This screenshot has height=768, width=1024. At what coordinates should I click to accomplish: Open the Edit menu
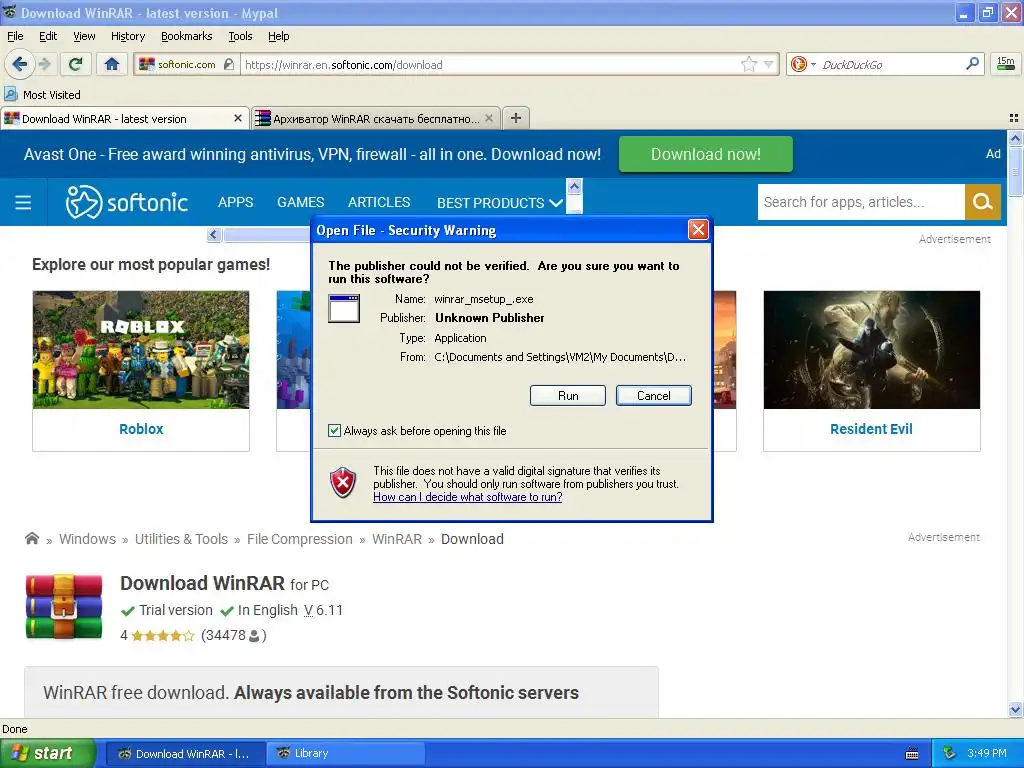click(x=48, y=36)
